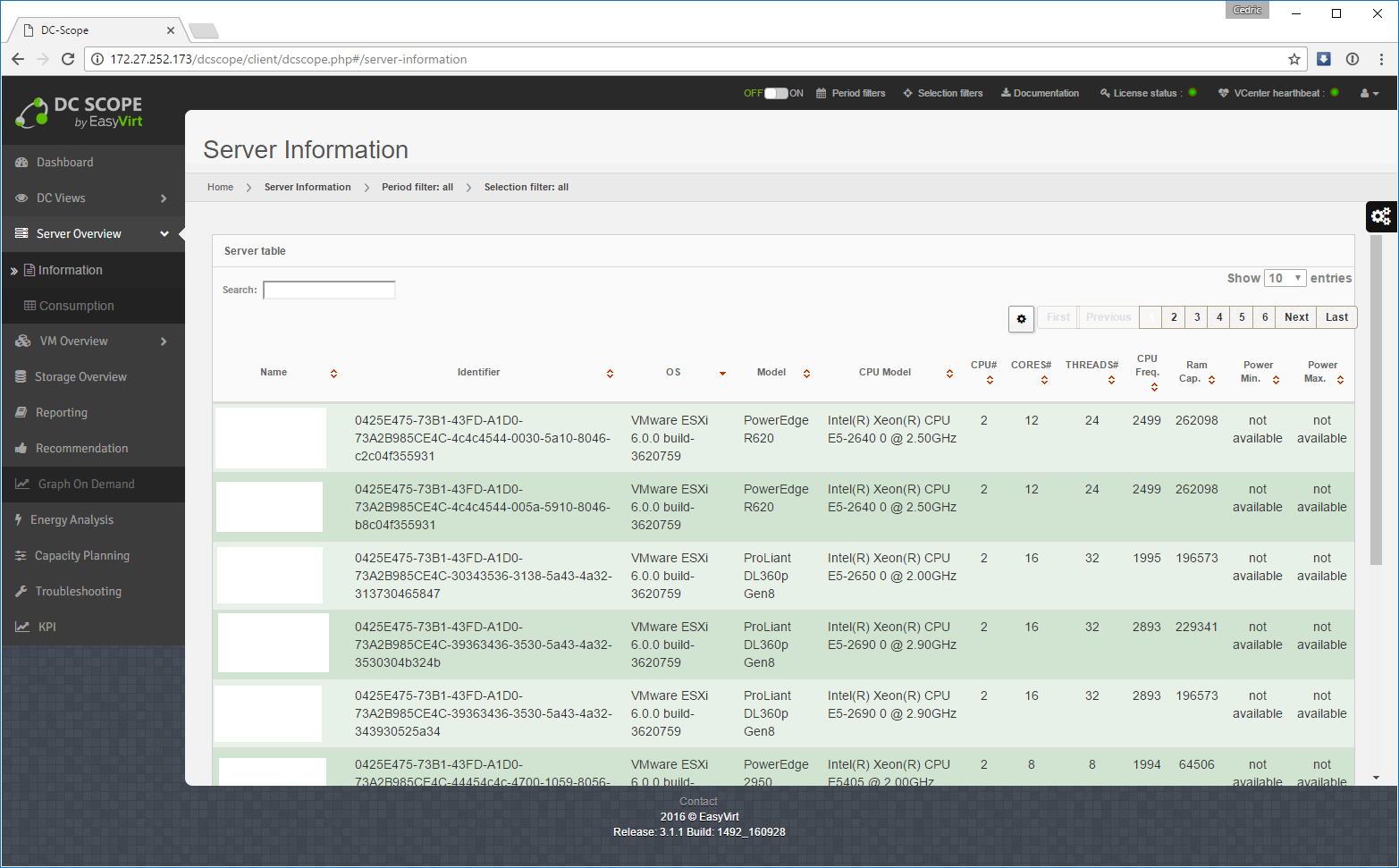Screen dimensions: 1399x868
Task: Open the user account menu icon
Action: pos(1369,93)
